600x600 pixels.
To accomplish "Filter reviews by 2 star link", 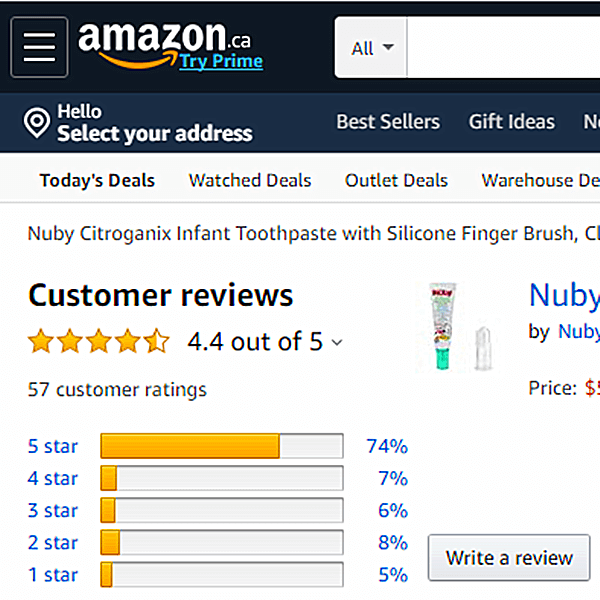I will 52,543.
